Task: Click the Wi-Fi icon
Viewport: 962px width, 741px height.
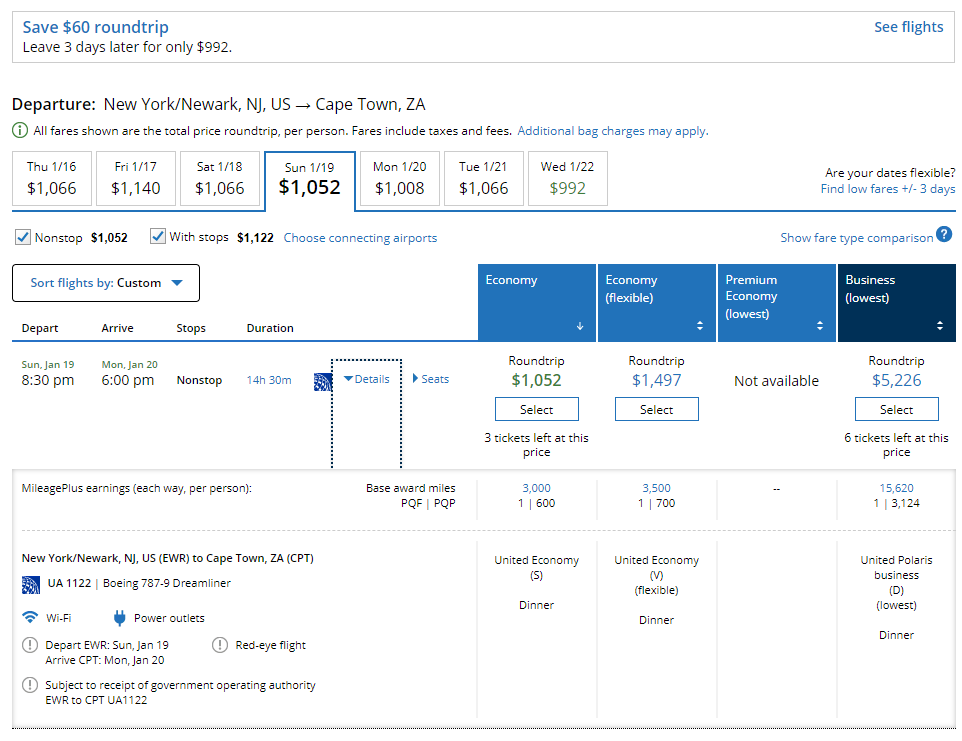Action: [x=29, y=616]
